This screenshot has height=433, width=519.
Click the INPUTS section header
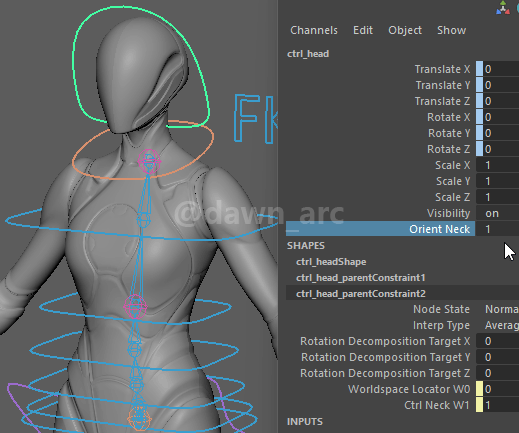point(305,422)
